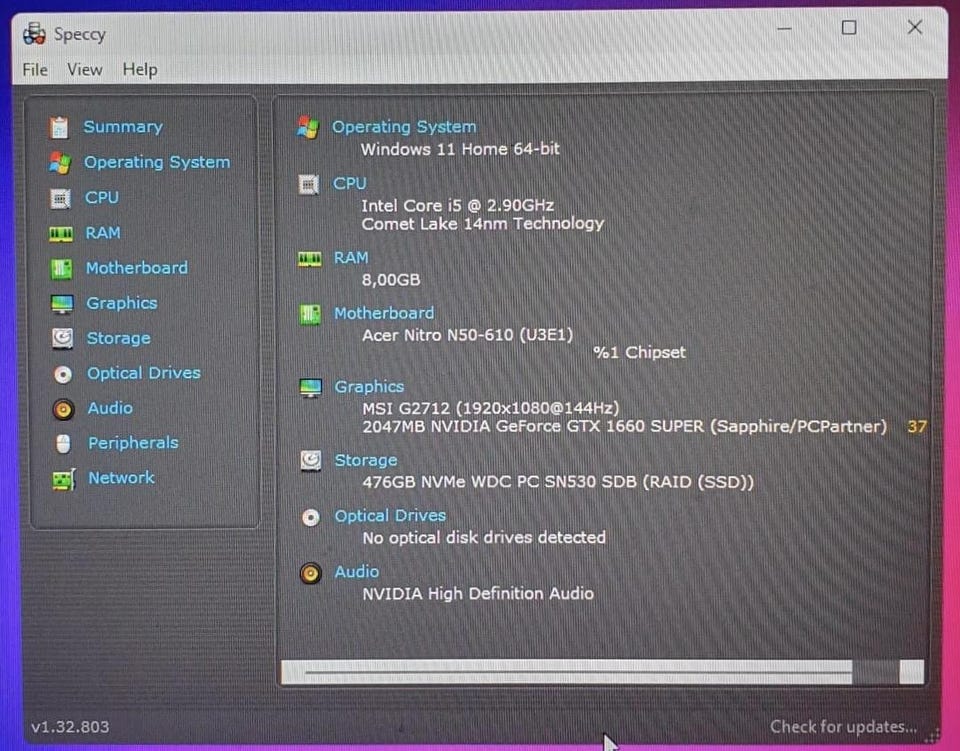960x751 pixels.
Task: Show Audio section from sidebar
Action: [110, 408]
